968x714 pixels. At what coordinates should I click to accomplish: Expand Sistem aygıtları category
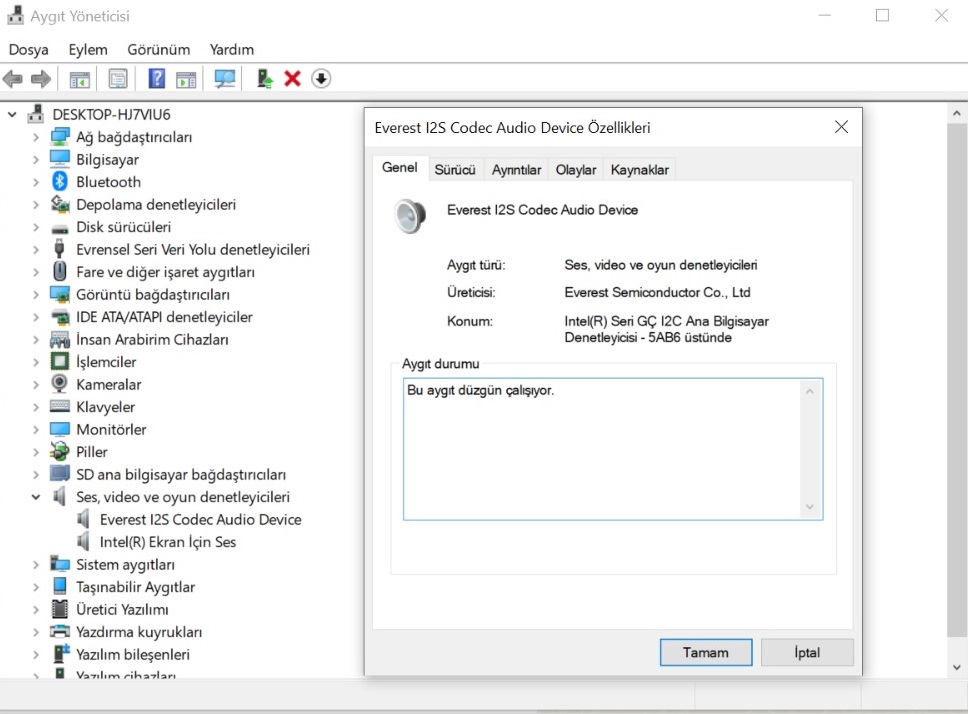tap(36, 565)
